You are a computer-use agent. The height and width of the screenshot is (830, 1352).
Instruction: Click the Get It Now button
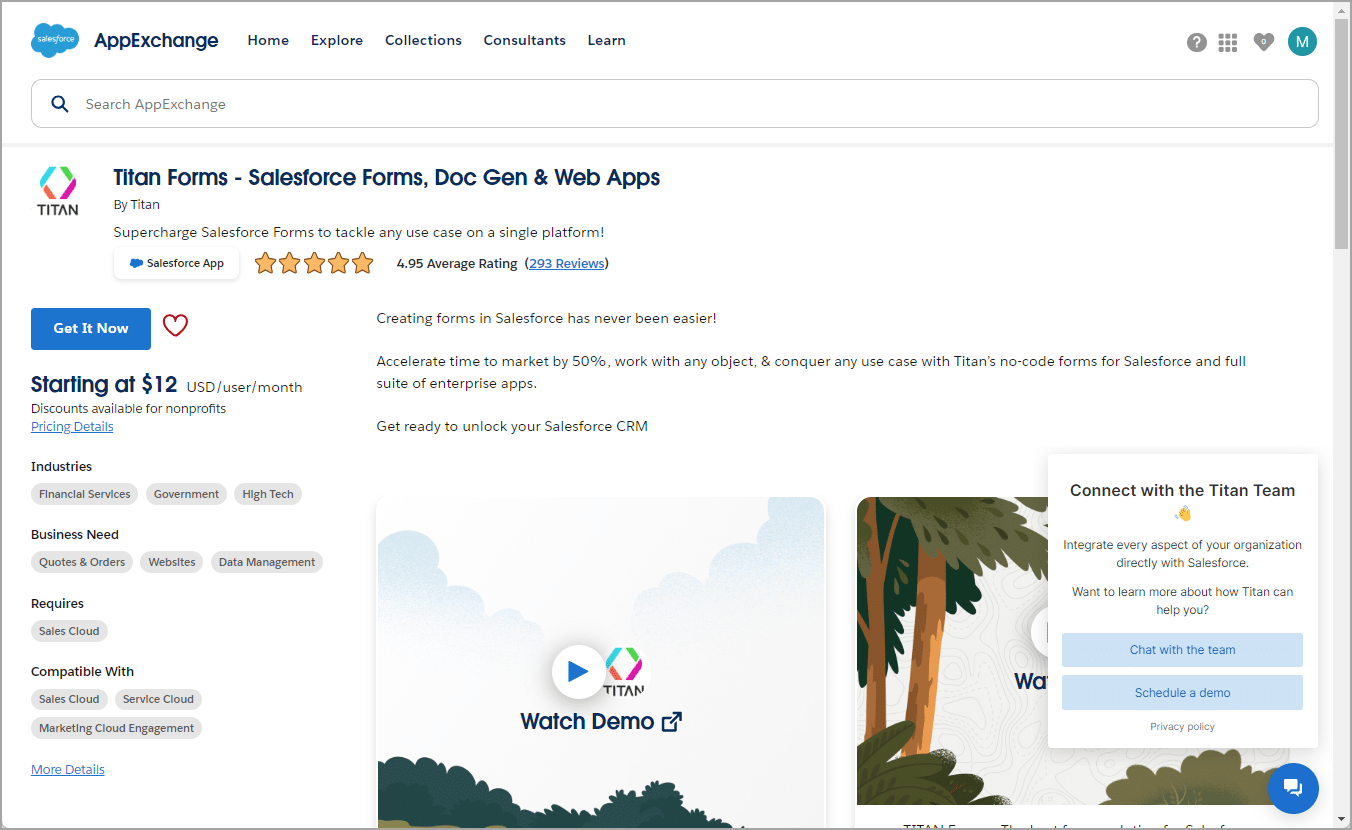91,329
